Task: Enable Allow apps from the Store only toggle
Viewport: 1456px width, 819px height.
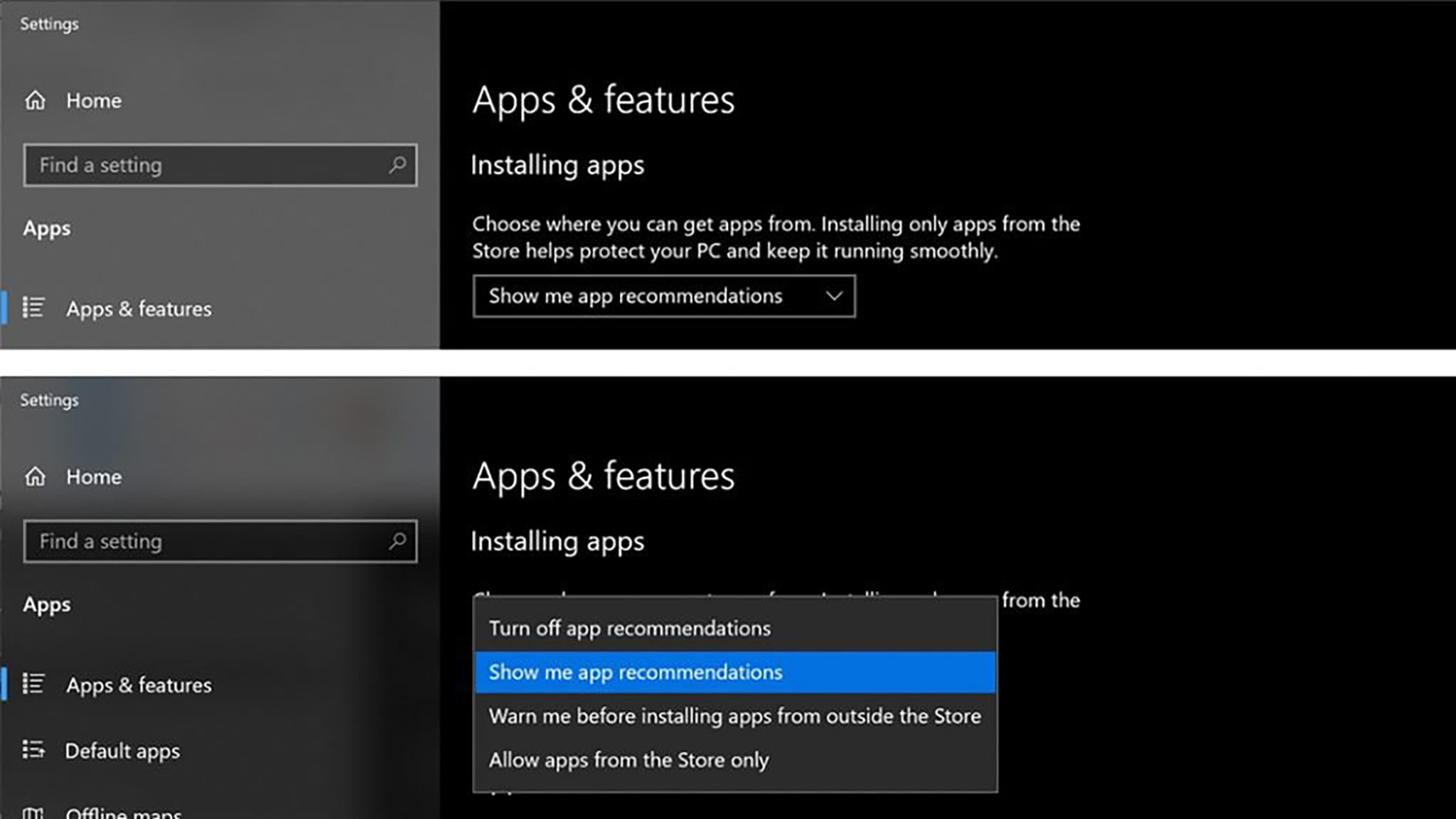Action: 628,759
